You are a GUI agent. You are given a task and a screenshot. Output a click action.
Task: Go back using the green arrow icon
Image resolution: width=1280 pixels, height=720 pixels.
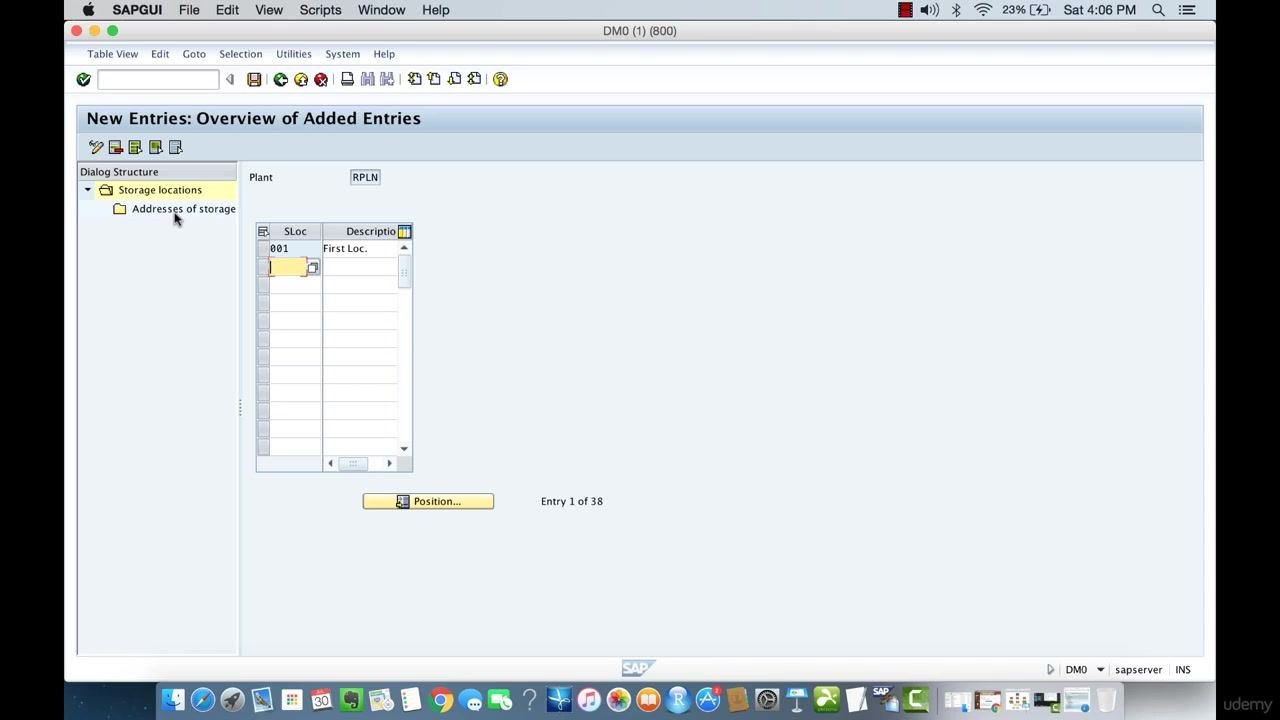pyautogui.click(x=281, y=79)
